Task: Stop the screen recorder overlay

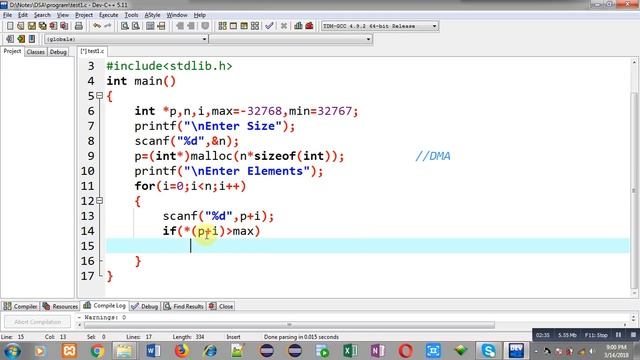Action: pyautogui.click(x=633, y=335)
